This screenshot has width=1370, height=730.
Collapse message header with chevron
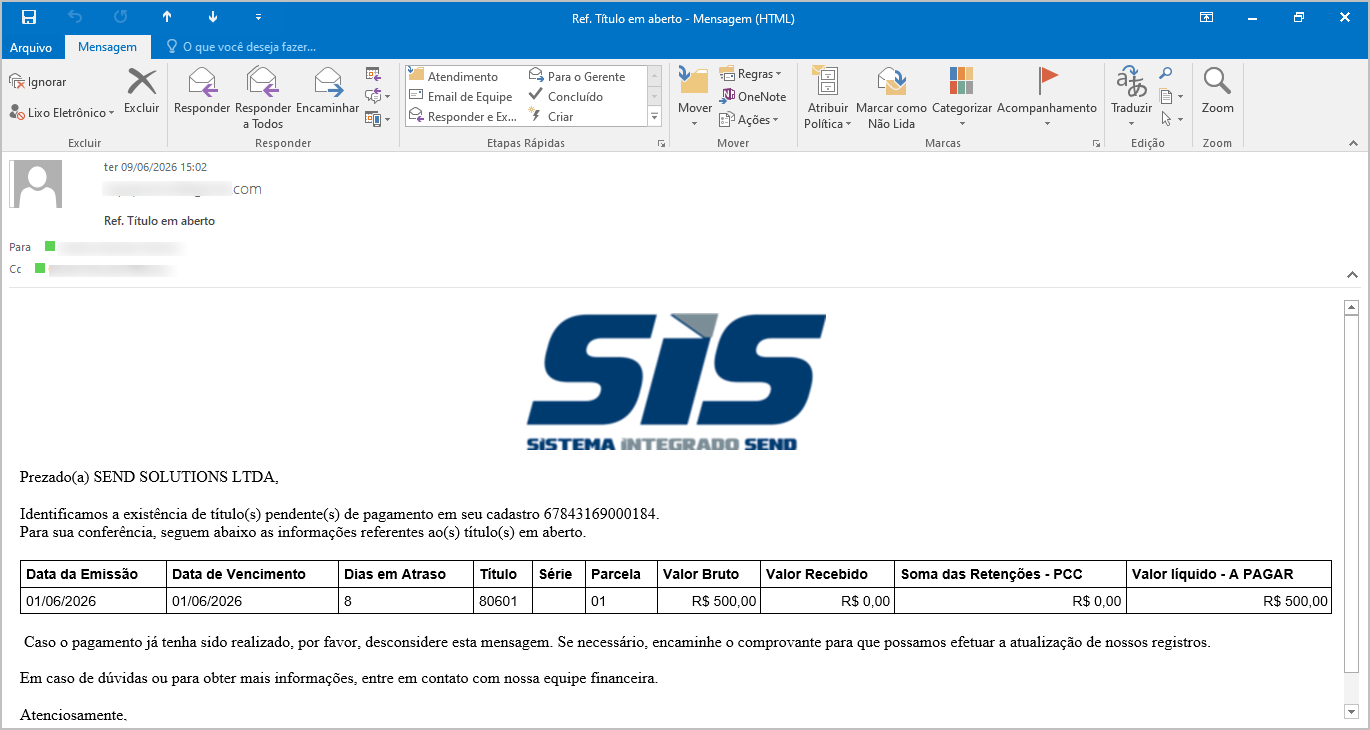pyautogui.click(x=1353, y=274)
